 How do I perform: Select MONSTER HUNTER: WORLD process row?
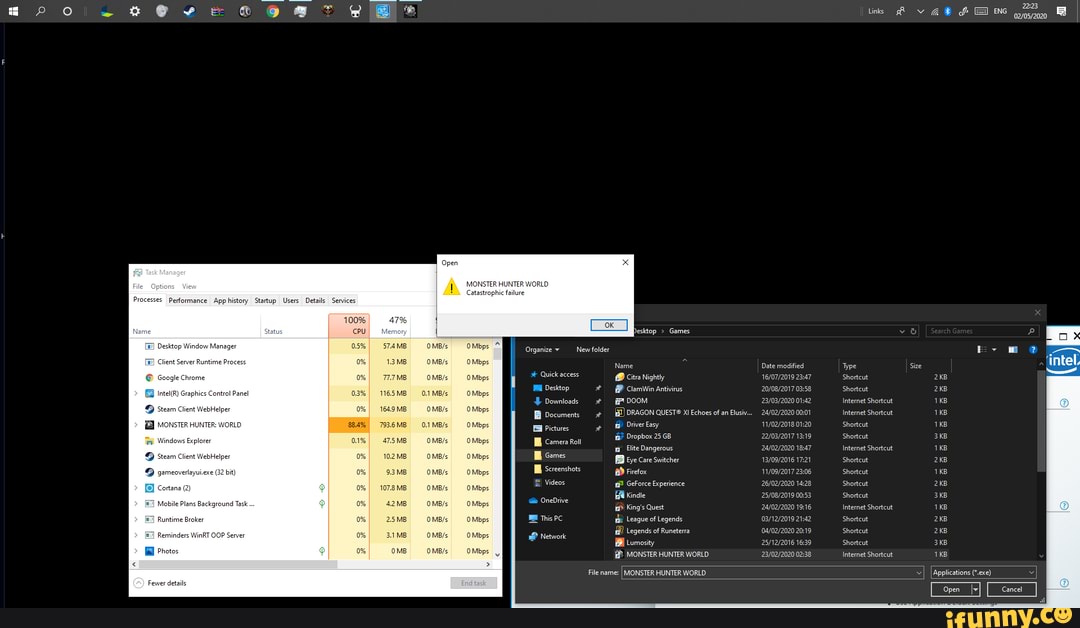click(x=312, y=425)
